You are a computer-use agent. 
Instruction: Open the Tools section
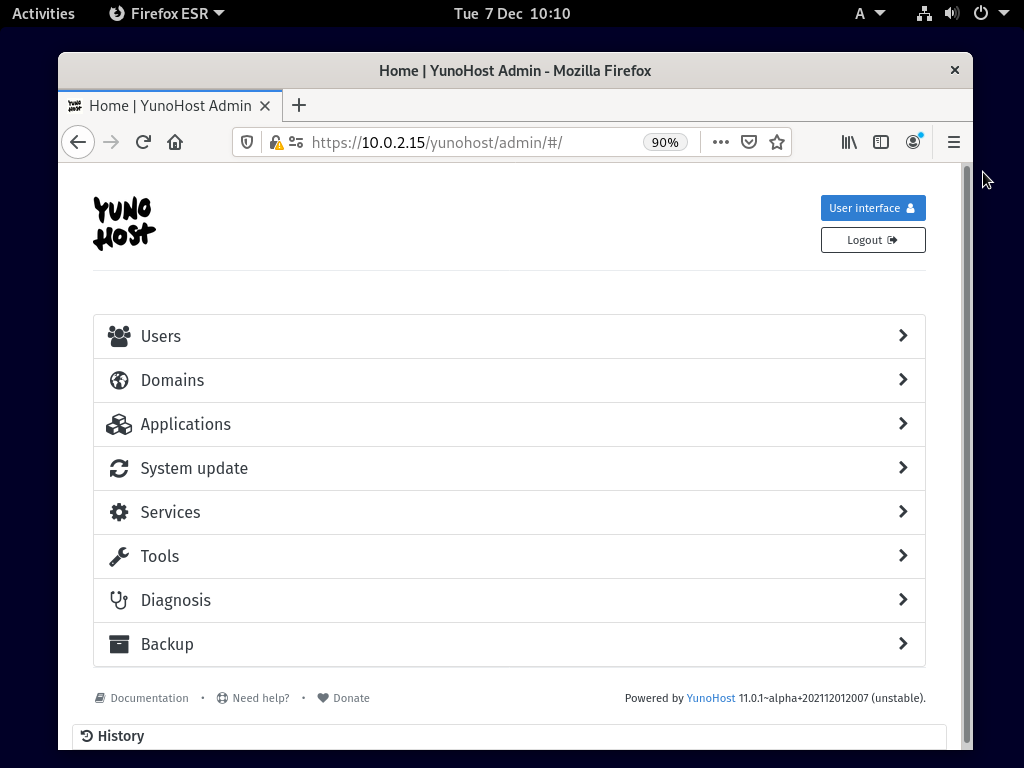pyautogui.click(x=509, y=556)
